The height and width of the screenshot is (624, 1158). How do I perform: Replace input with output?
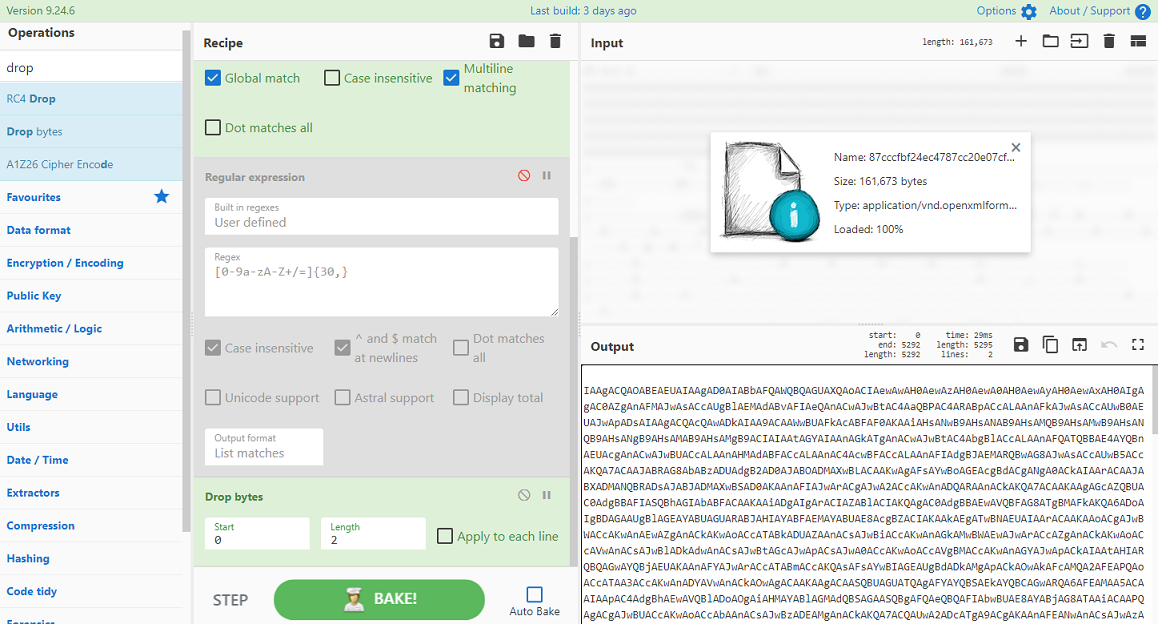click(x=1079, y=345)
